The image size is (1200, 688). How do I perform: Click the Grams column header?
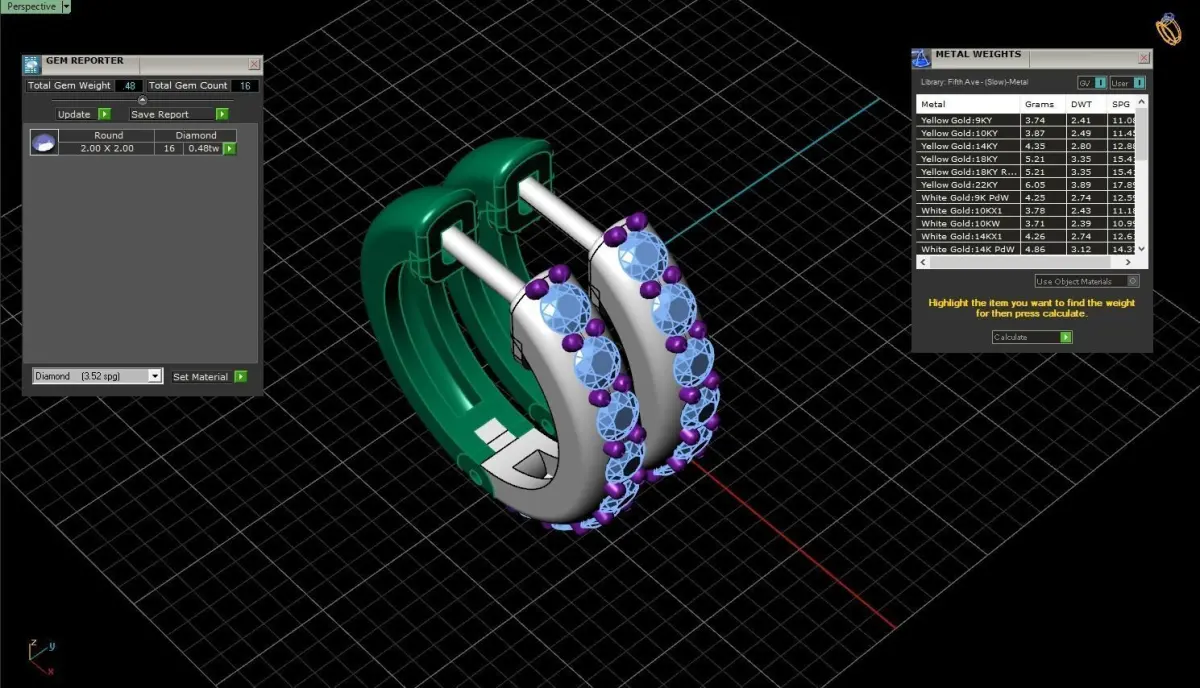[1043, 104]
